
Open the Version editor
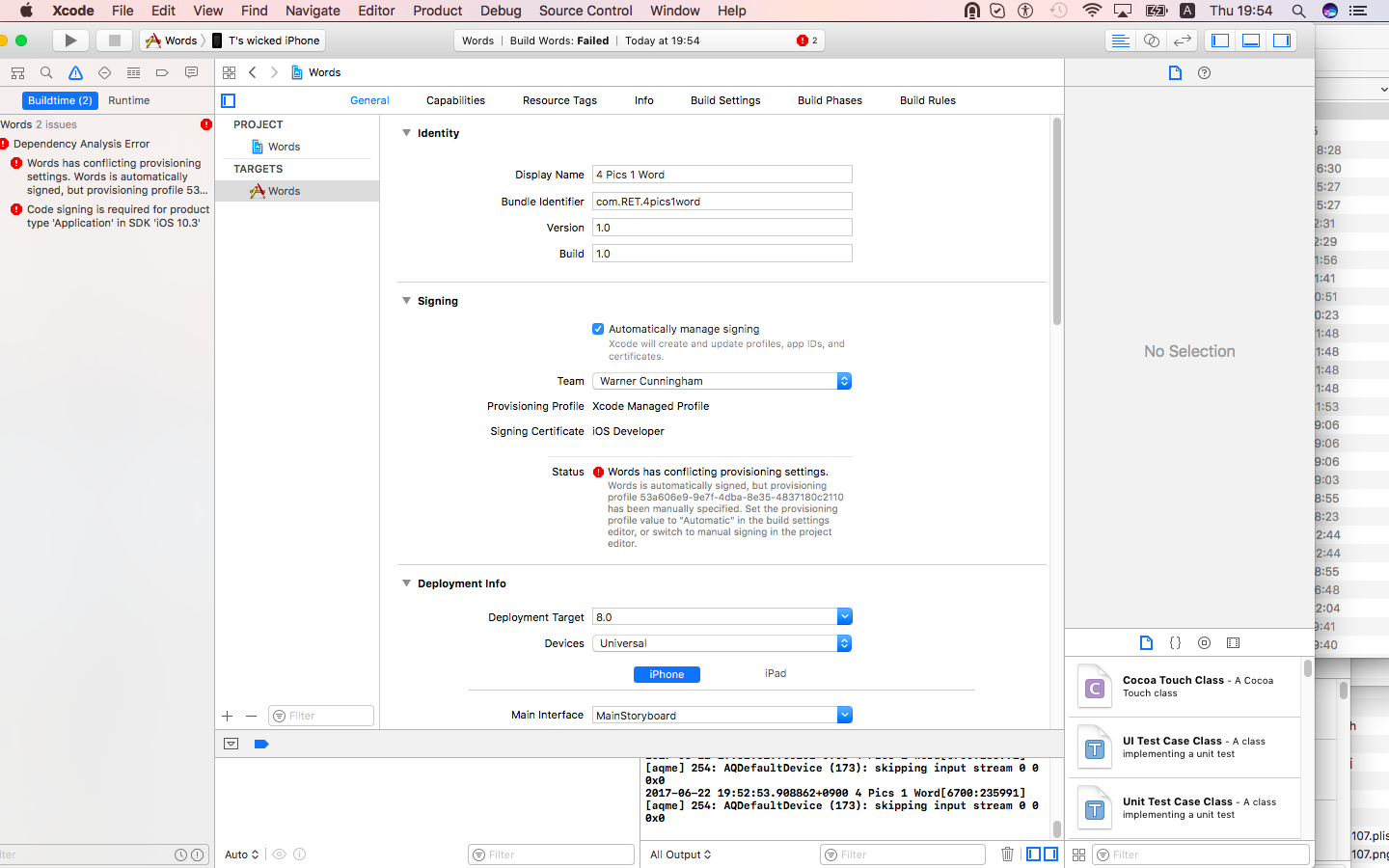[x=1182, y=41]
